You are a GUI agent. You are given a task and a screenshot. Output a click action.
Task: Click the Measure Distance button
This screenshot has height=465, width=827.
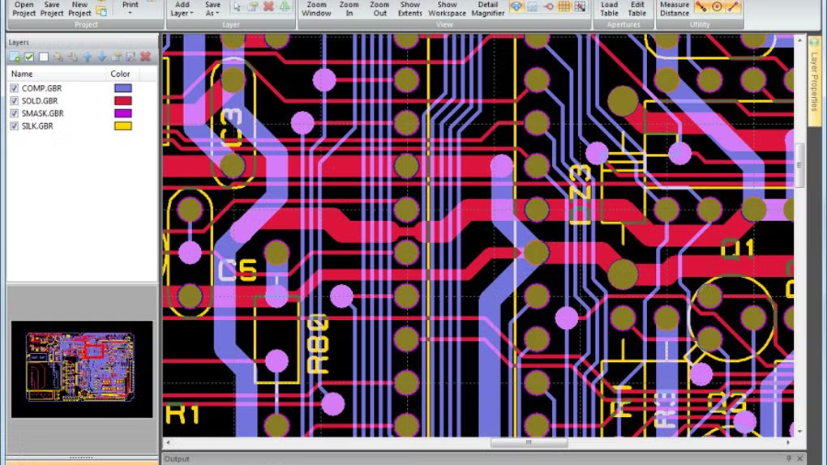pyautogui.click(x=674, y=9)
